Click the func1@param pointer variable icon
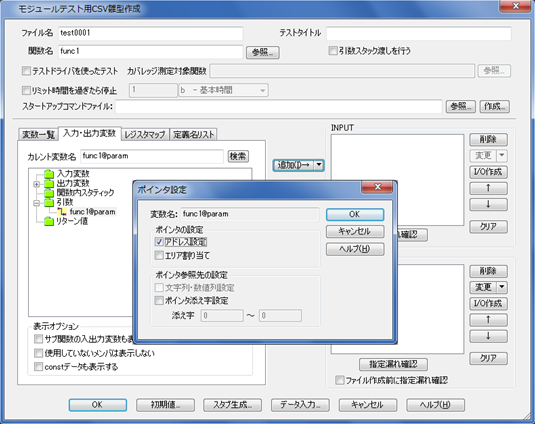 [x=62, y=212]
